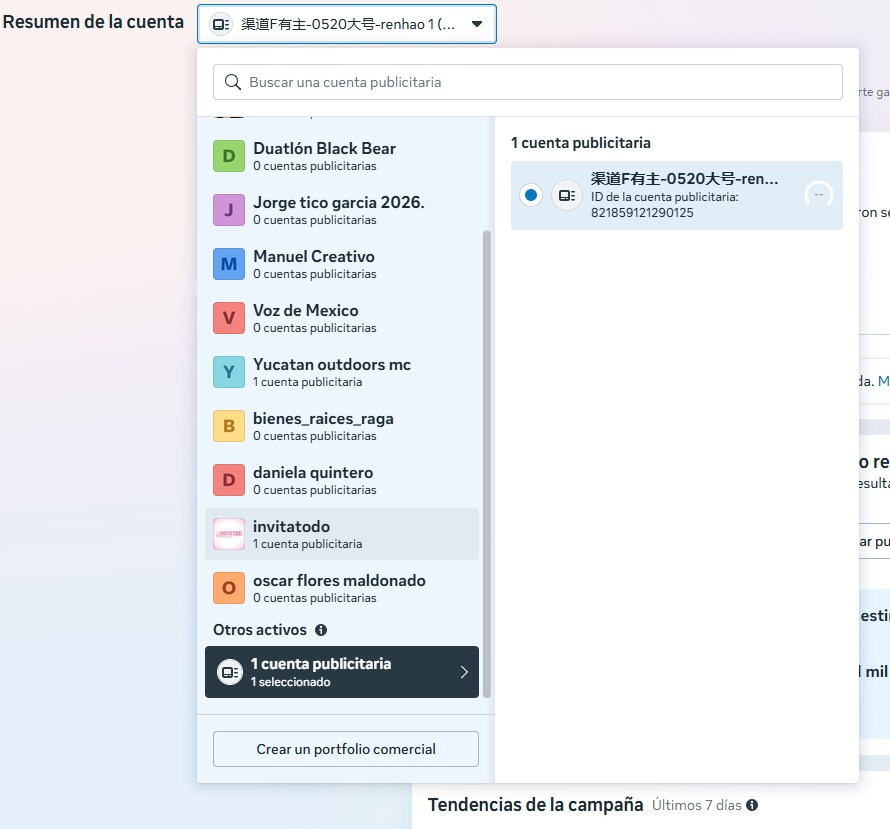
Task: Open the 1 cuenta publicitaria other assets row
Action: [342, 672]
